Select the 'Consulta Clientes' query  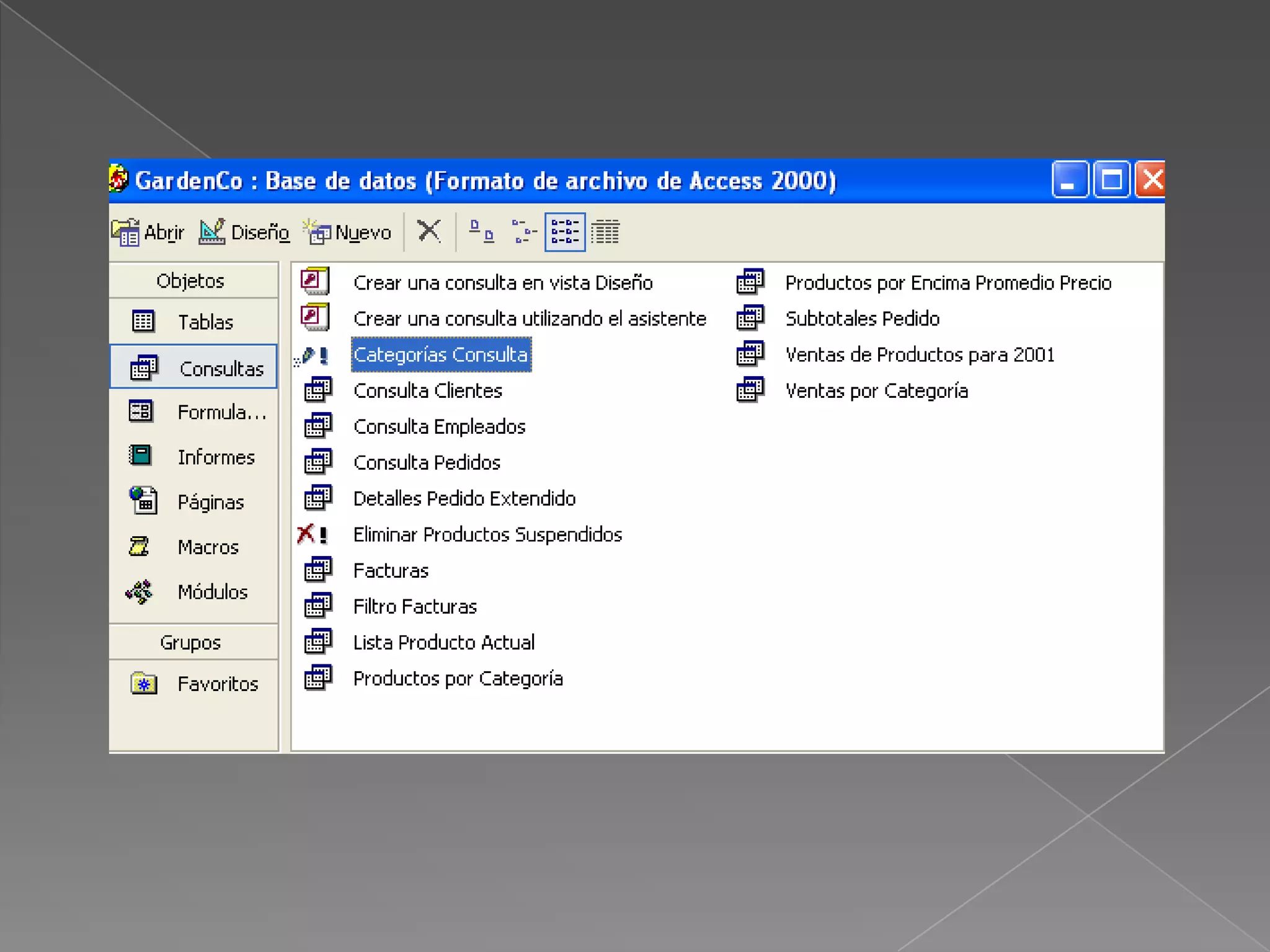pos(428,390)
